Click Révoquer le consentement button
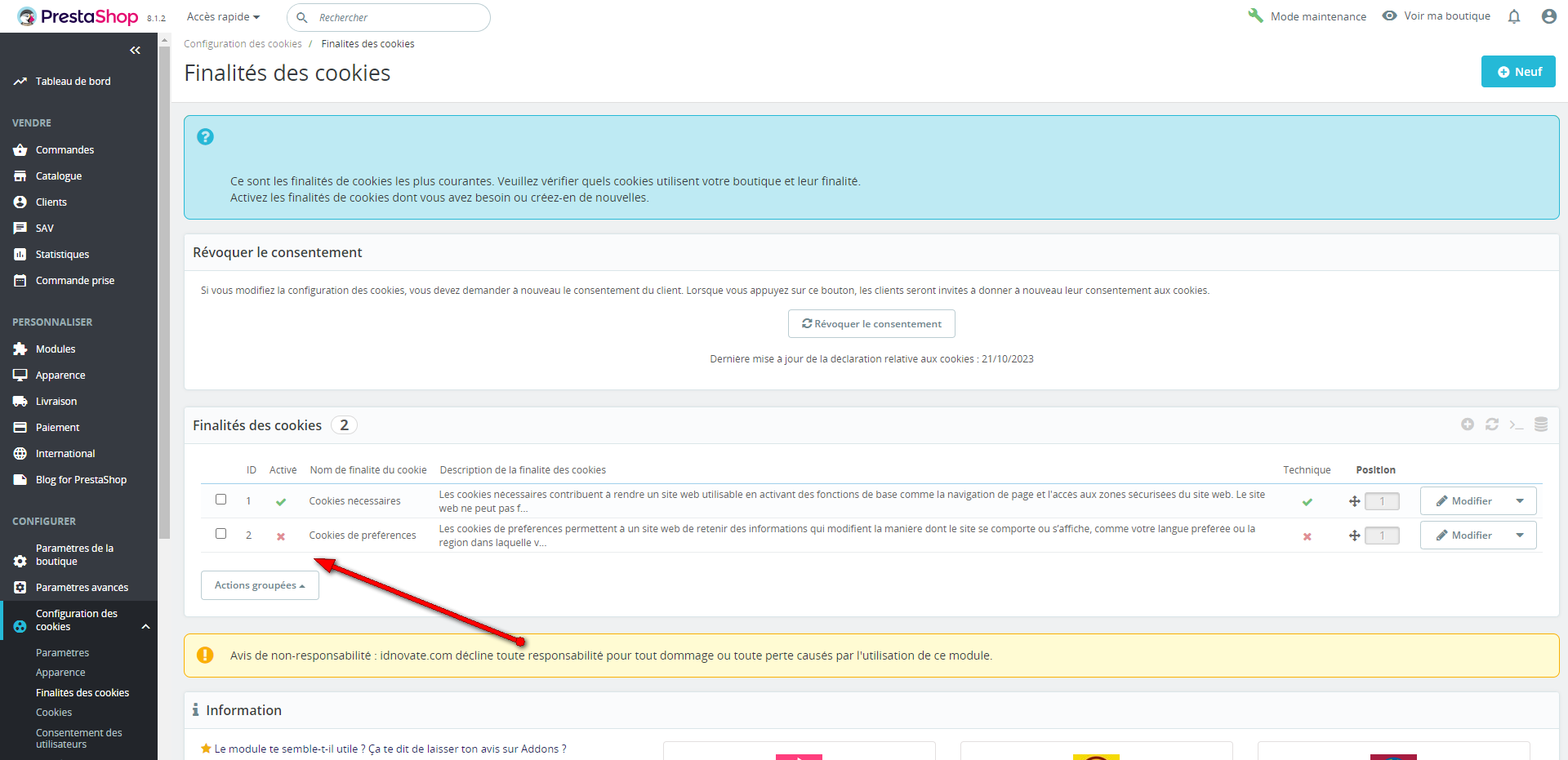The height and width of the screenshot is (760, 1568). tap(871, 324)
